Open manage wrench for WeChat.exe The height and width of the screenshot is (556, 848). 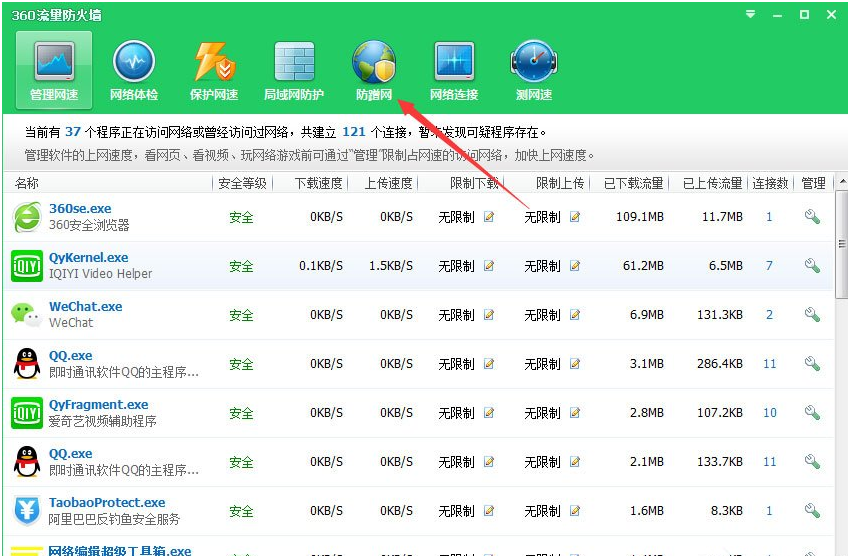pyautogui.click(x=812, y=315)
